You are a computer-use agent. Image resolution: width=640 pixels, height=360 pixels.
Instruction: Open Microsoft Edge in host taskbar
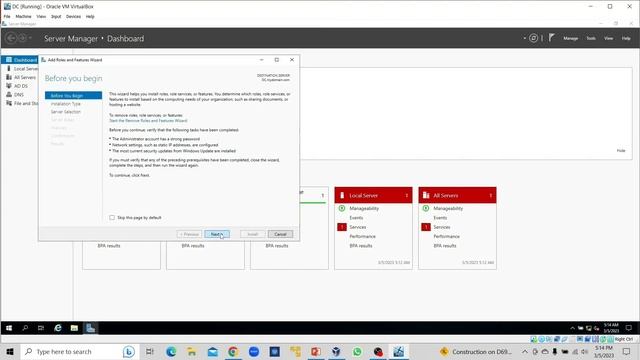point(171,351)
